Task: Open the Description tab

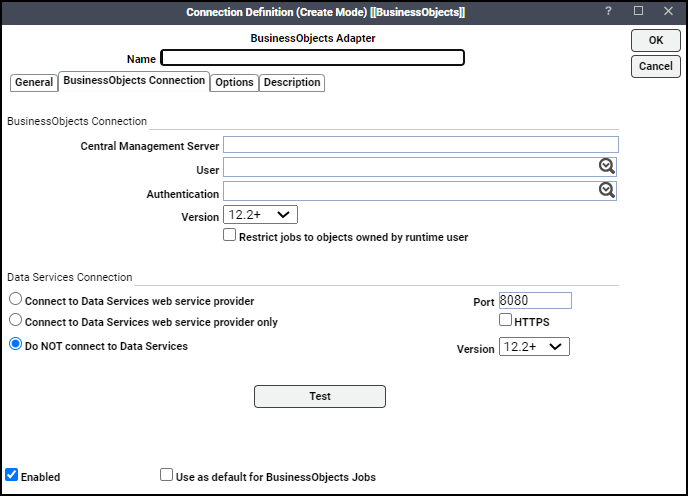Action: [x=292, y=83]
